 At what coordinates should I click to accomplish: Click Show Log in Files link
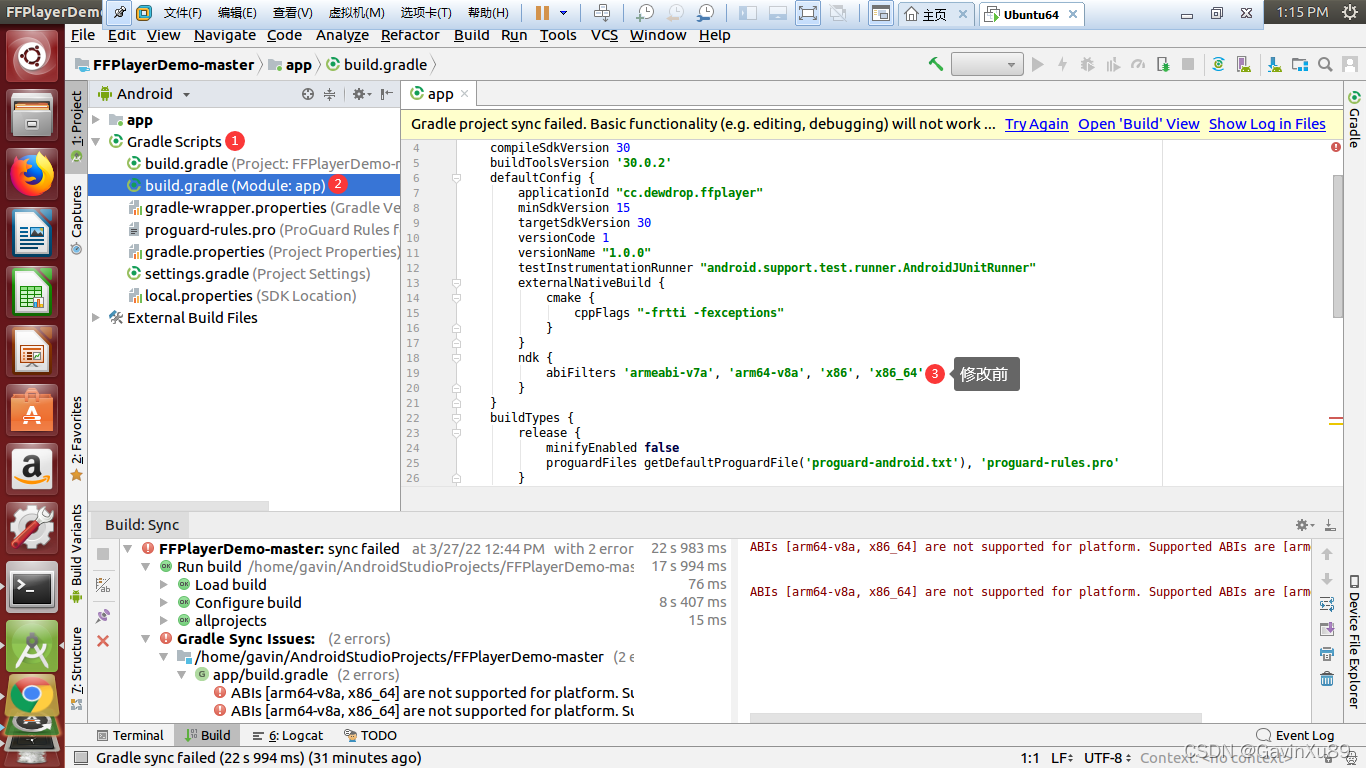pos(1267,124)
